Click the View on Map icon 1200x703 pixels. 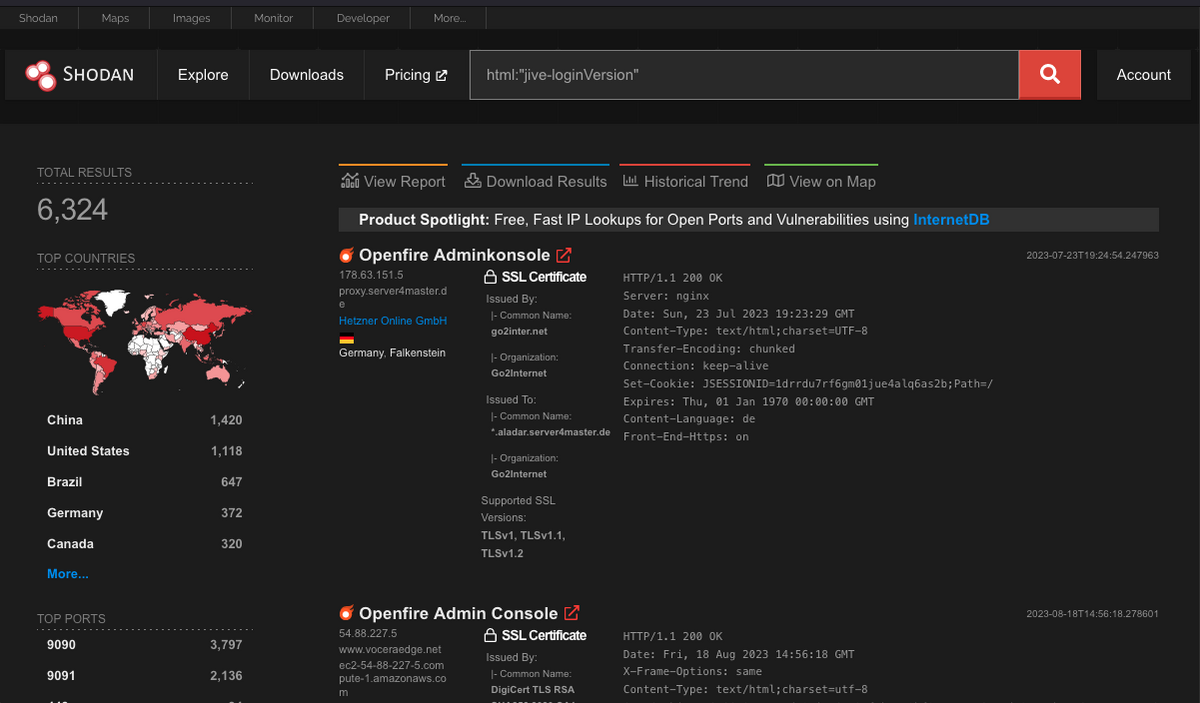point(775,180)
